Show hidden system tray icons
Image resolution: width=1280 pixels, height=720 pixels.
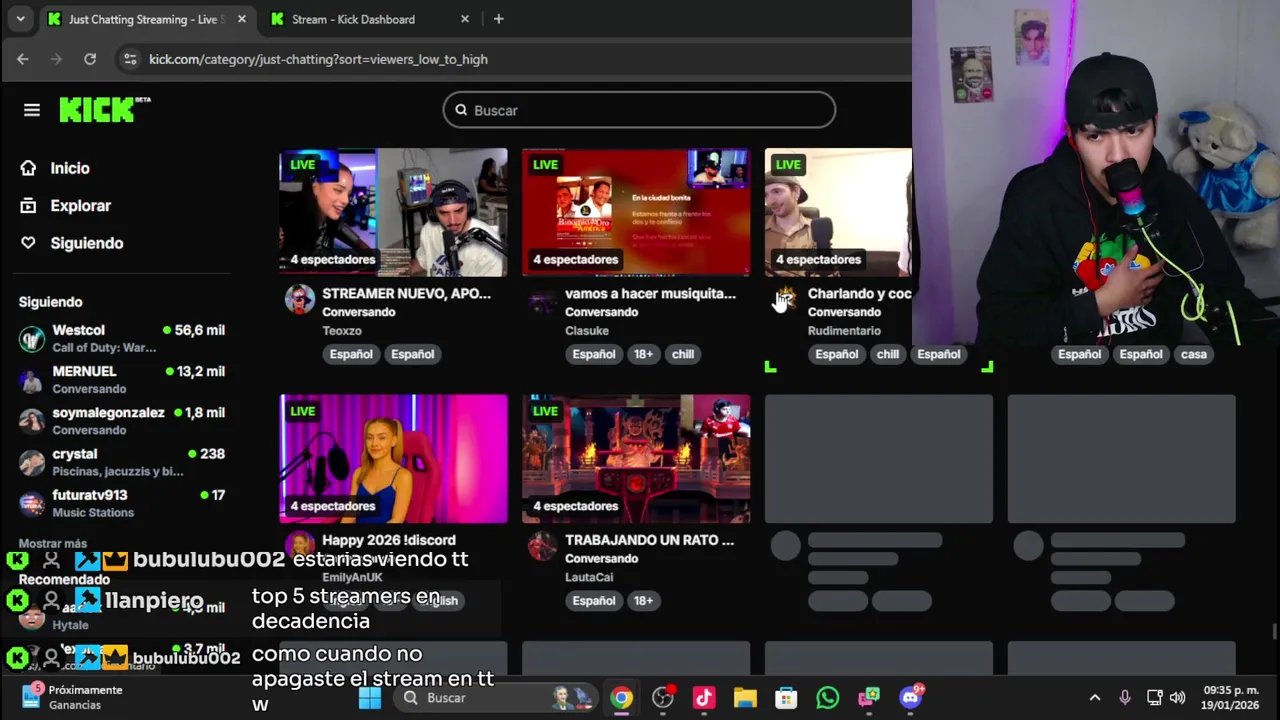tap(1095, 698)
